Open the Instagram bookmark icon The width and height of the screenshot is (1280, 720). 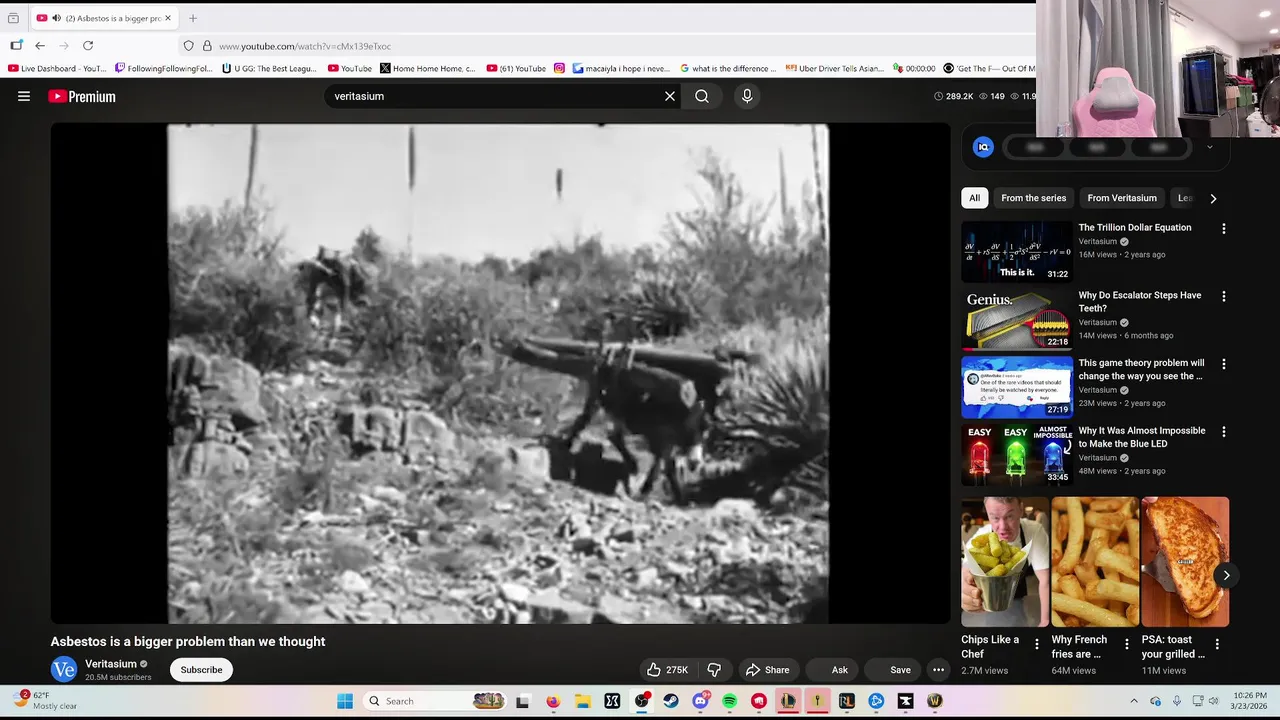pos(559,69)
